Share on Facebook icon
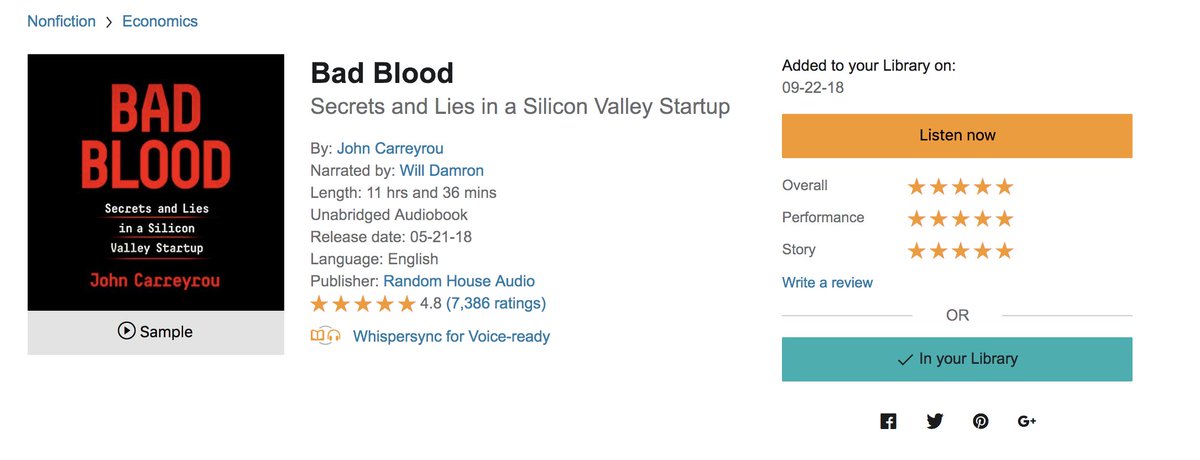Viewport: 1200px width, 460px height. coord(888,421)
